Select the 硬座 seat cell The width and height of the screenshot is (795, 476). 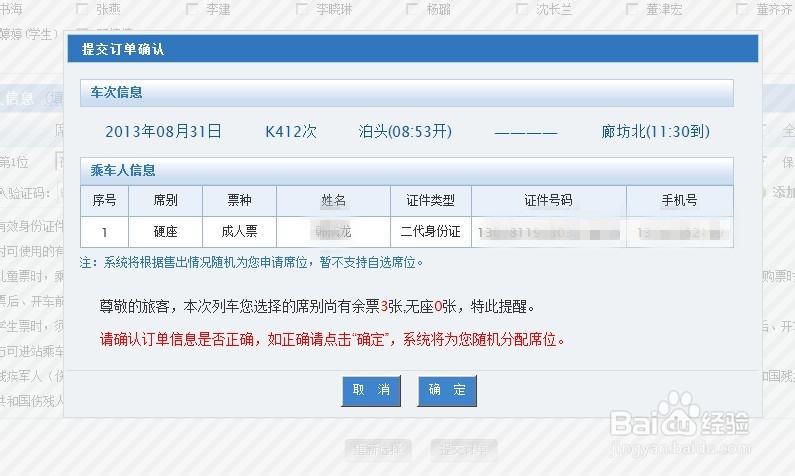[x=165, y=232]
